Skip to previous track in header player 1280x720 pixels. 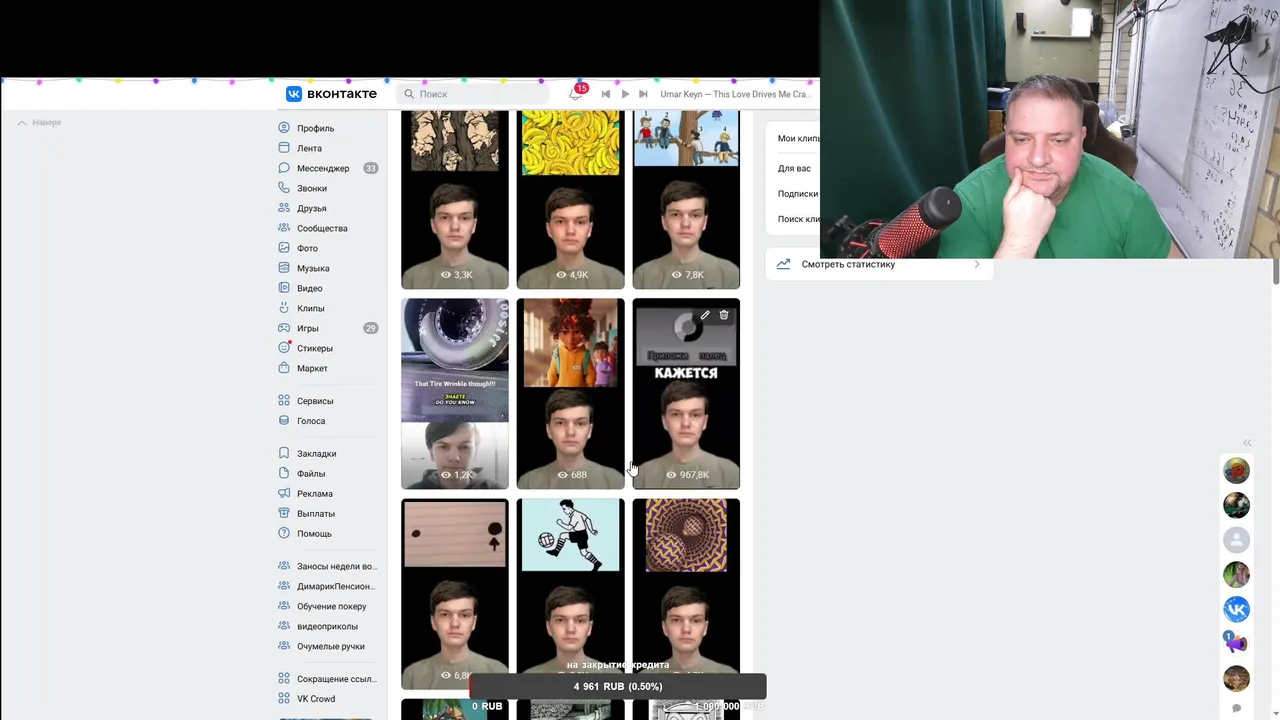click(605, 94)
